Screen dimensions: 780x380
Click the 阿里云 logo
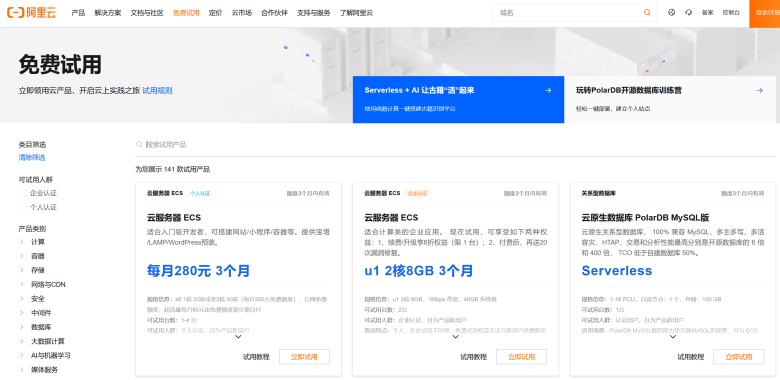[x=31, y=13]
